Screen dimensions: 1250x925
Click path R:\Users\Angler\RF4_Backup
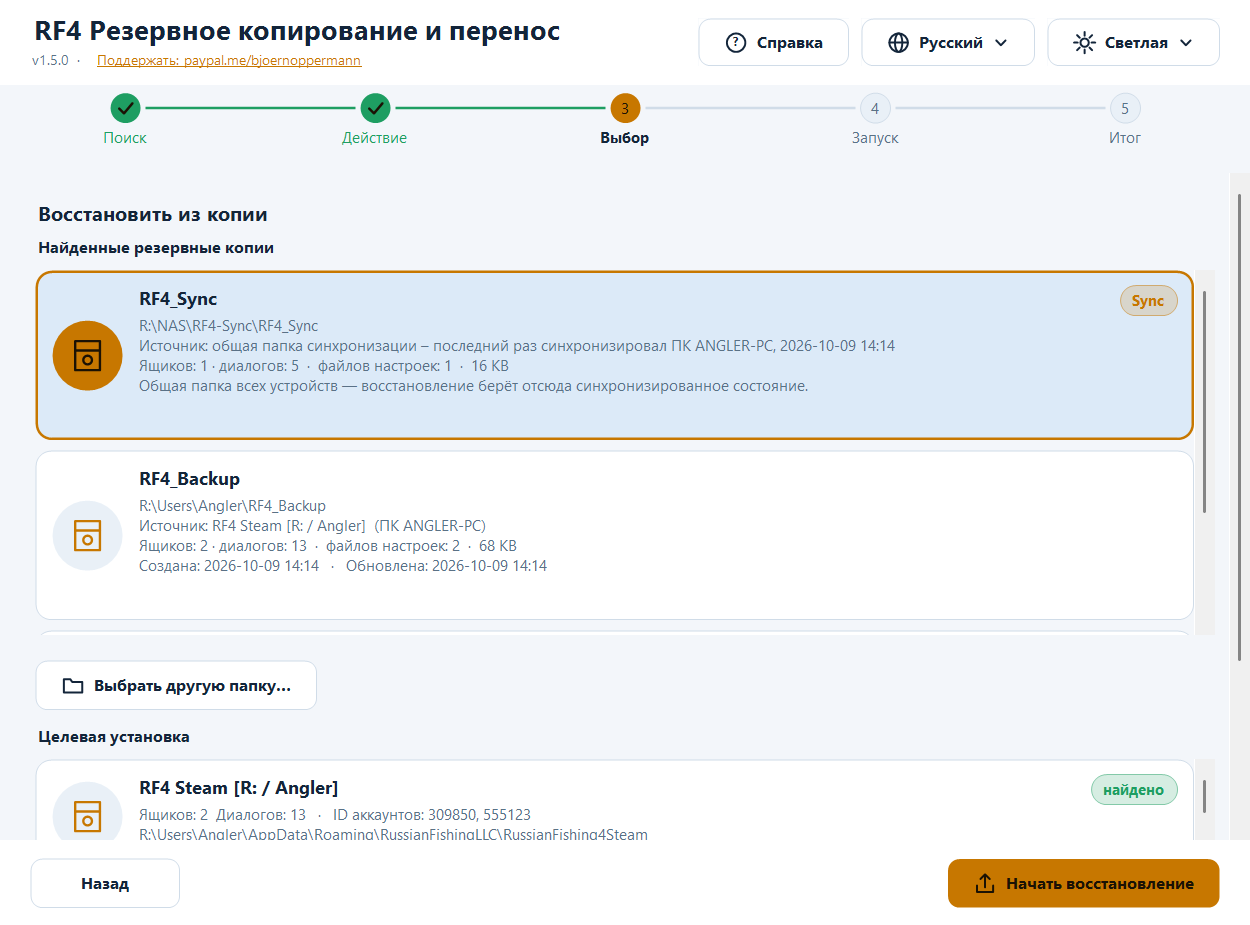(x=233, y=506)
